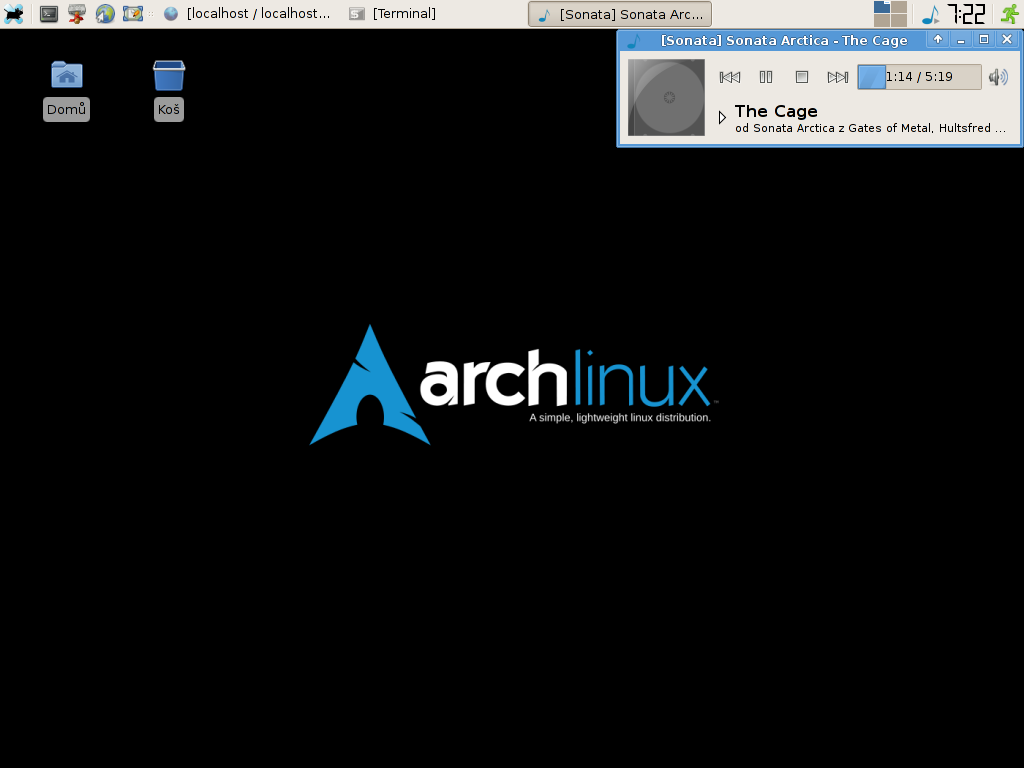The image size is (1024, 768).
Task: Click The Cage song title
Action: 776,111
